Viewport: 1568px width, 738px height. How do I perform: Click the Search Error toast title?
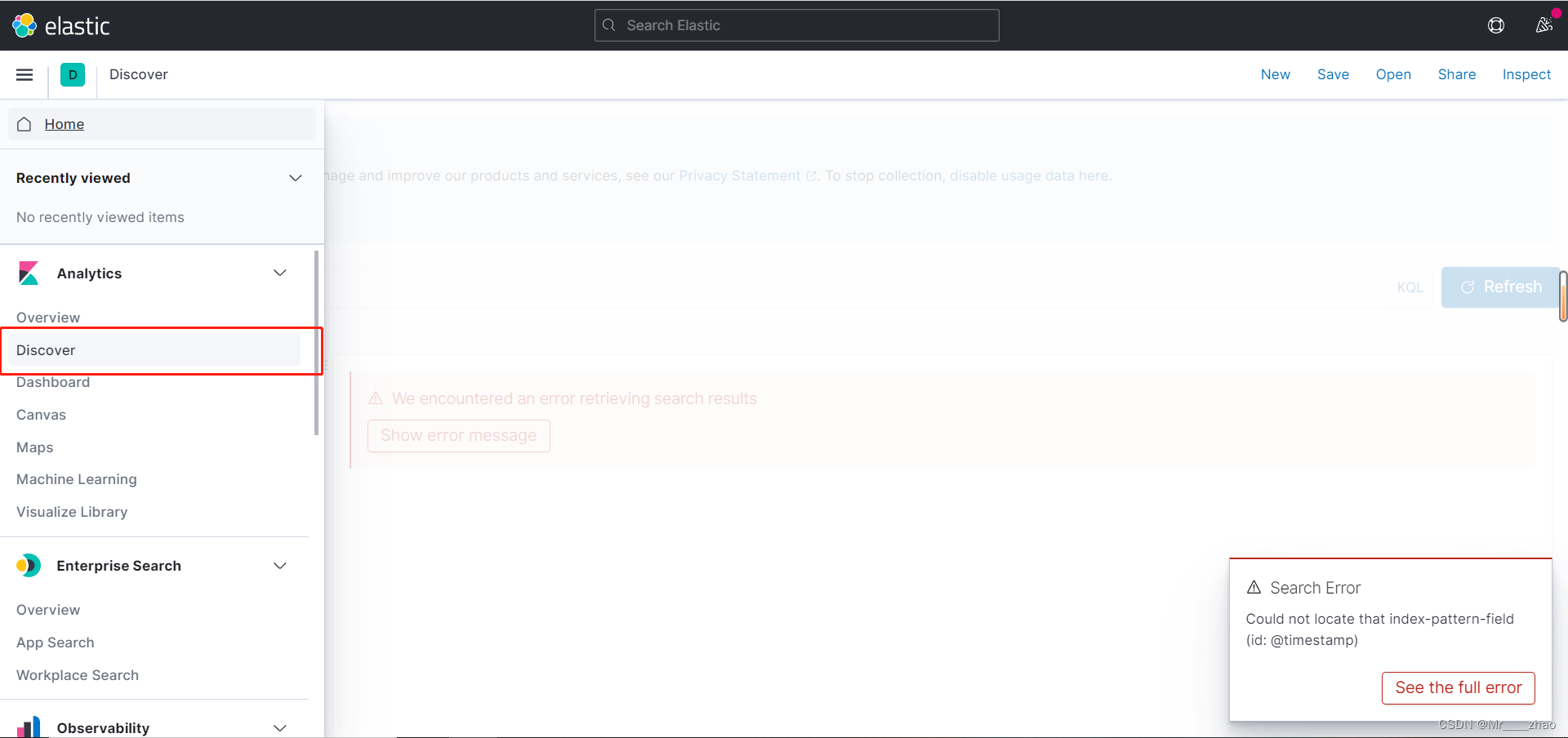[1315, 588]
